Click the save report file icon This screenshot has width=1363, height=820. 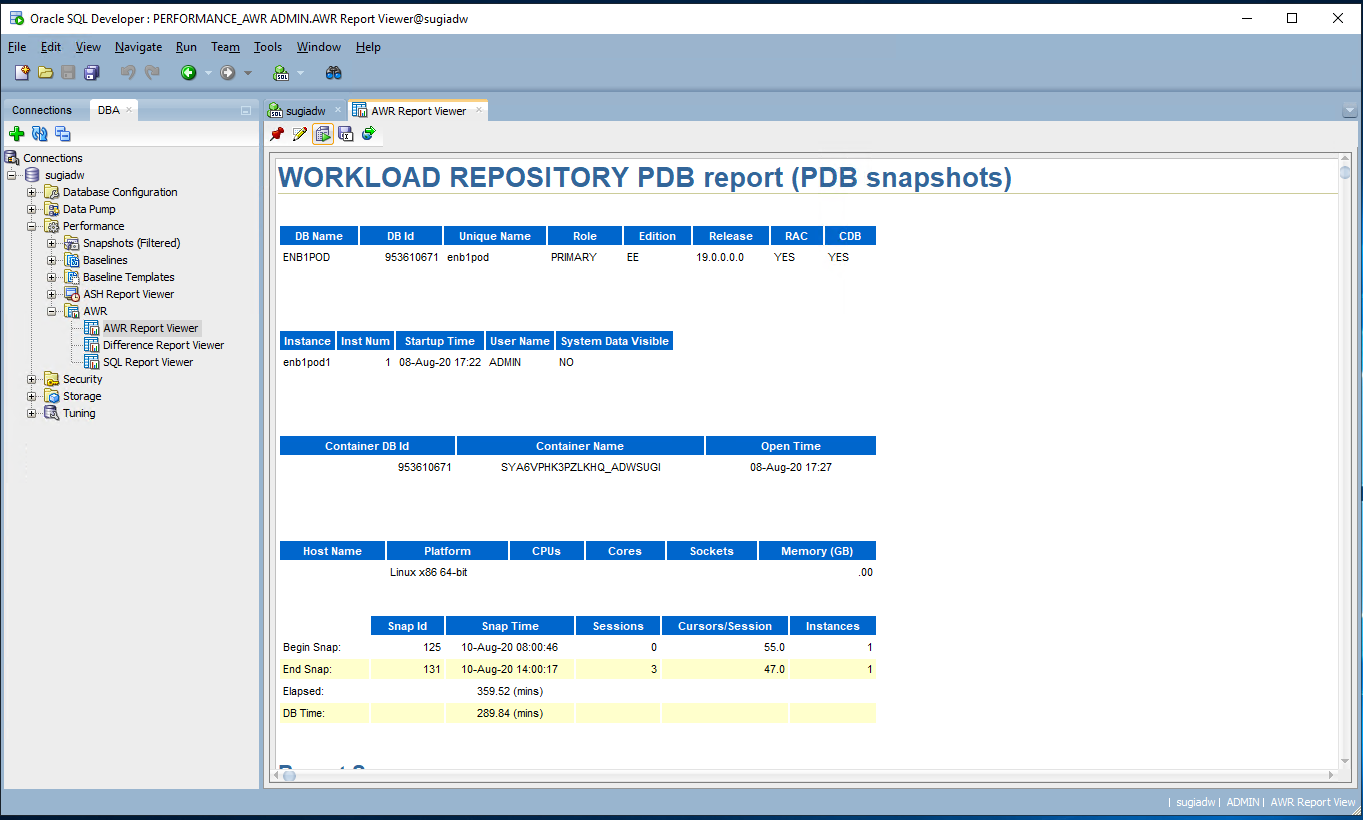click(346, 134)
